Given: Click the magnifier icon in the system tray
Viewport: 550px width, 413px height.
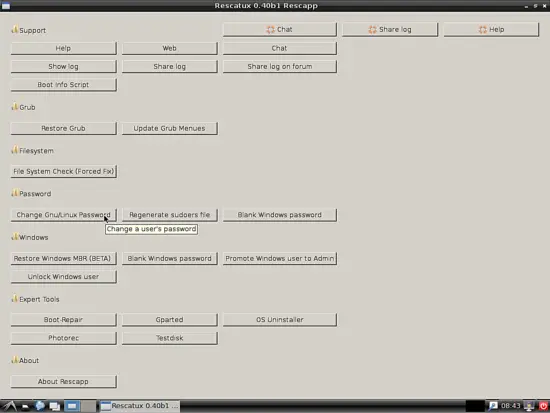Looking at the screenshot, I should pyautogui.click(x=493, y=406).
